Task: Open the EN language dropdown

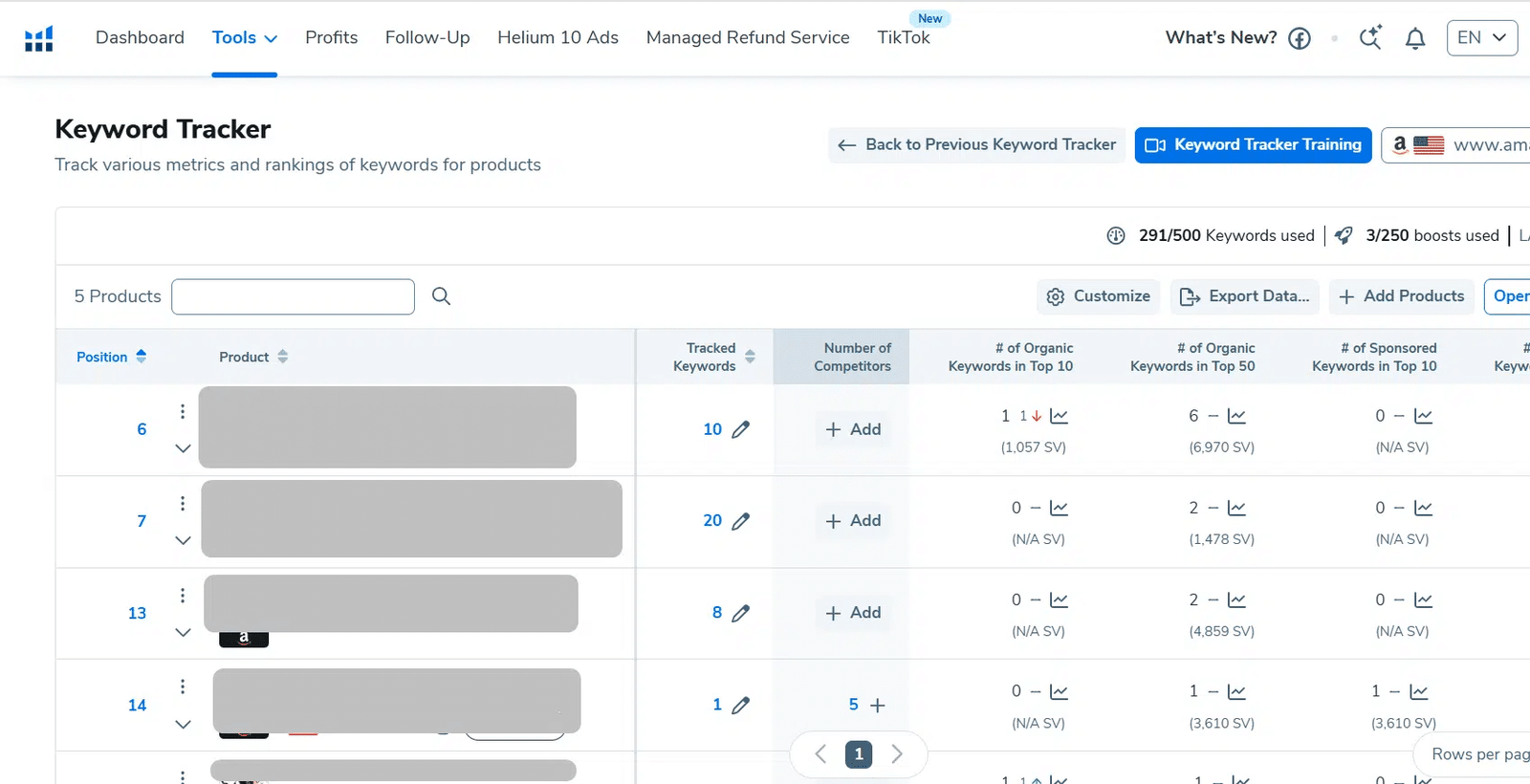Action: [x=1481, y=38]
